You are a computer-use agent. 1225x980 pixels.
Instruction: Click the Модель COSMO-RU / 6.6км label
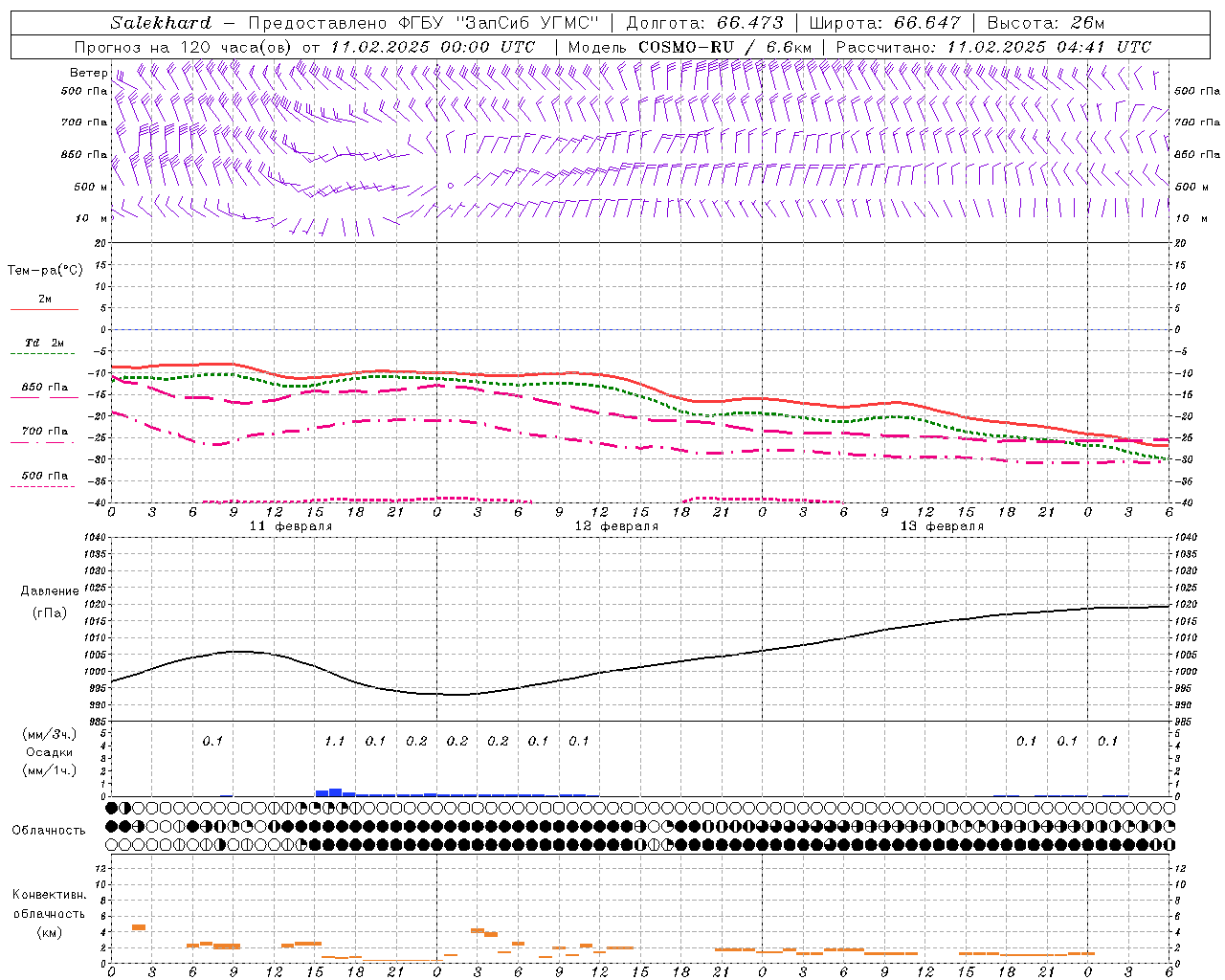[x=689, y=47]
